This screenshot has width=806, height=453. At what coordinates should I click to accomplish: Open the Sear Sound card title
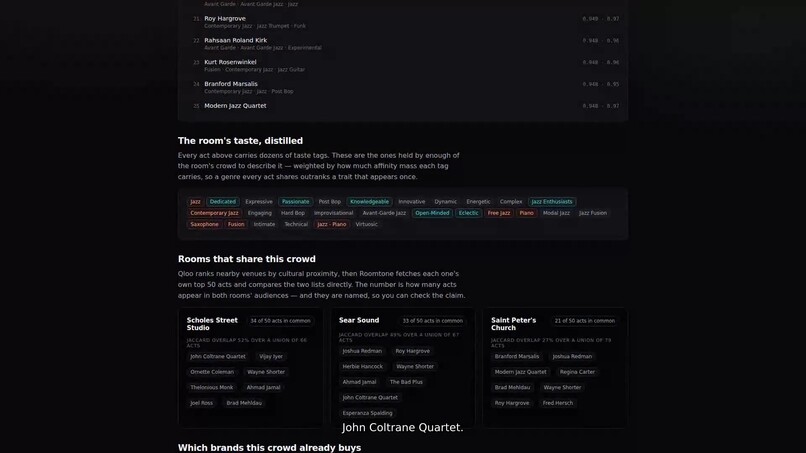pyautogui.click(x=359, y=320)
